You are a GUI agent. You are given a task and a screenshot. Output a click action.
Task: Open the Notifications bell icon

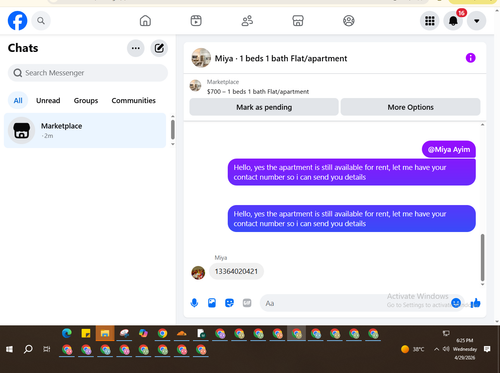click(x=453, y=21)
